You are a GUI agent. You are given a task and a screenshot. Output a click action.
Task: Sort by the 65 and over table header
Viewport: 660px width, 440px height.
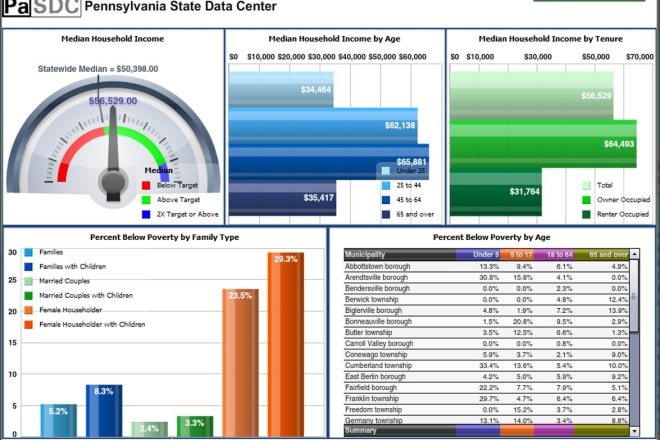(x=602, y=254)
